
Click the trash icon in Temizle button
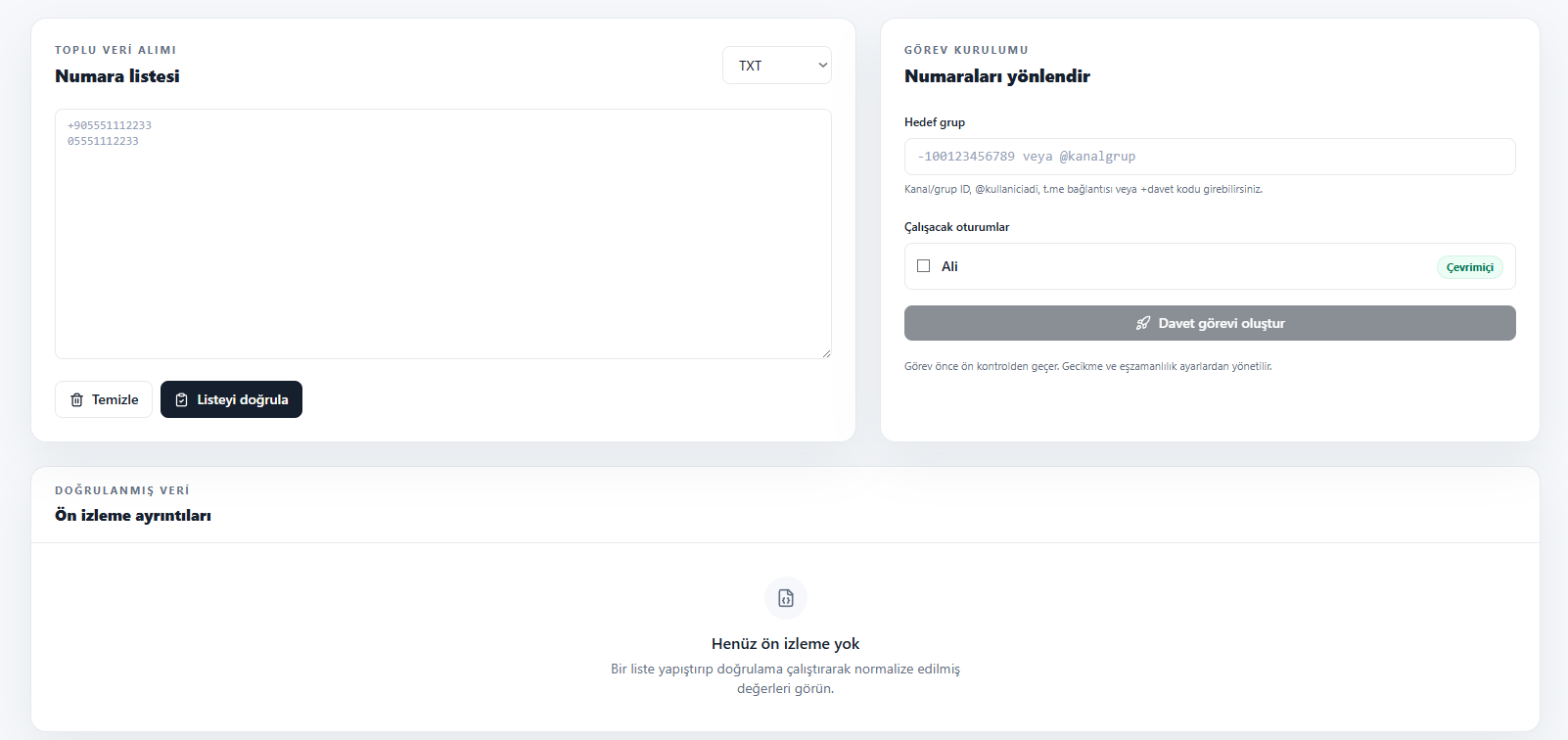[76, 399]
